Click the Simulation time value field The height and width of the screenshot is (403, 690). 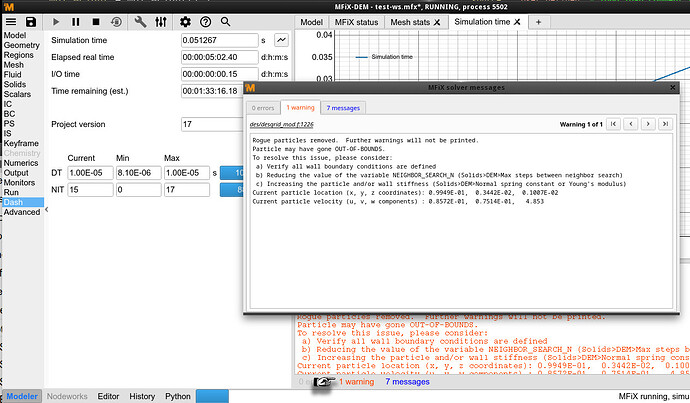click(220, 40)
